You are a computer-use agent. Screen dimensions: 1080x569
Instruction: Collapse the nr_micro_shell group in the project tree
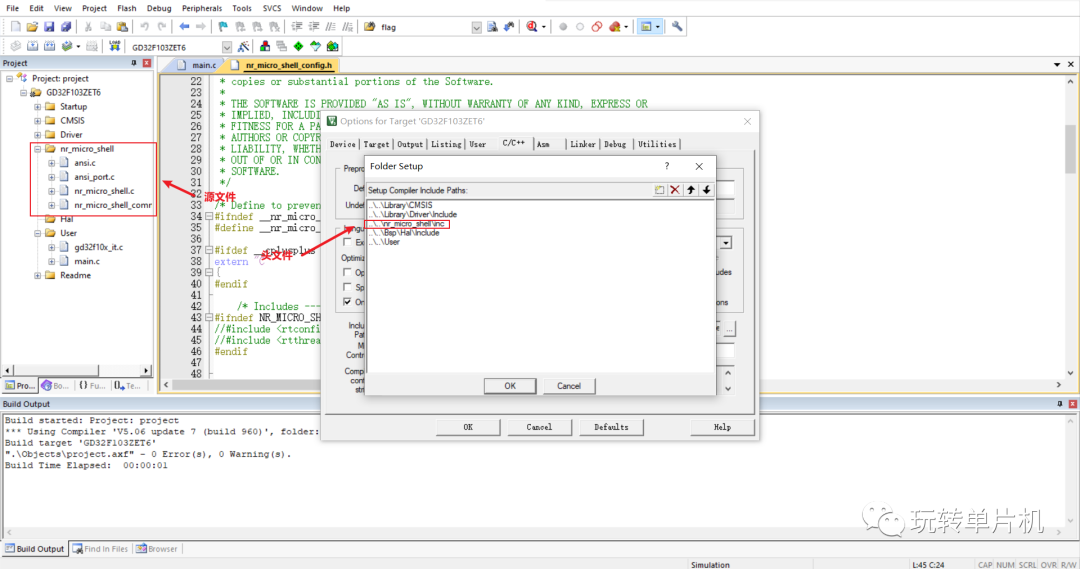[38, 149]
